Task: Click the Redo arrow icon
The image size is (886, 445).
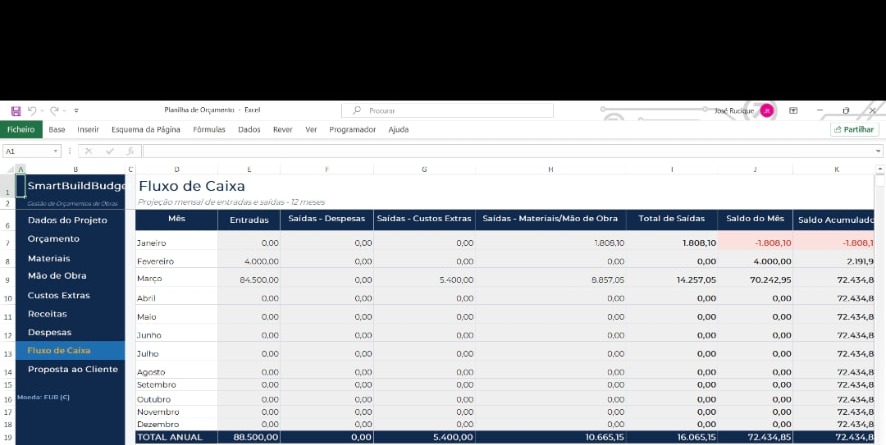Action: pyautogui.click(x=54, y=111)
